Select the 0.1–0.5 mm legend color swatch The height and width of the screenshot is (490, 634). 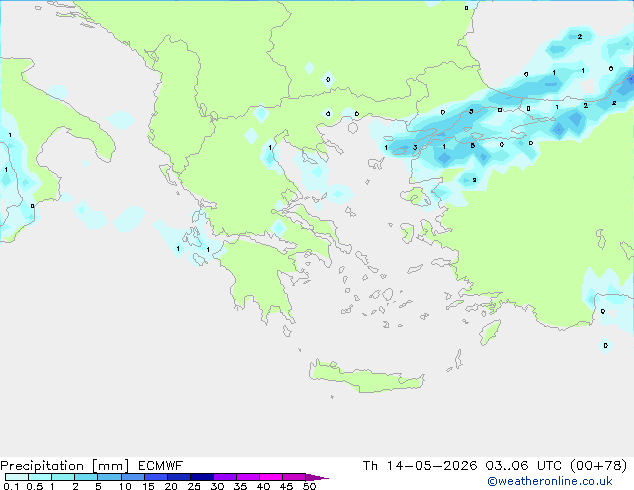(x=17, y=477)
